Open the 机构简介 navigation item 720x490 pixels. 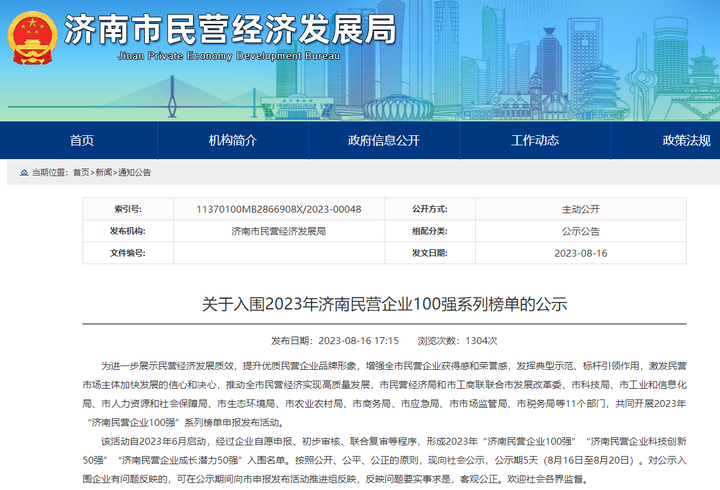tap(233, 141)
